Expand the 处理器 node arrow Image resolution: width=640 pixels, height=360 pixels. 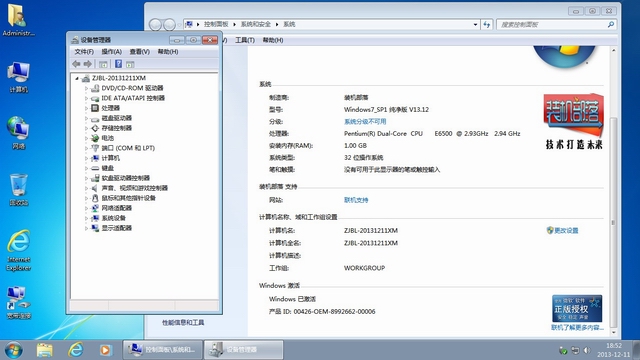[86, 108]
